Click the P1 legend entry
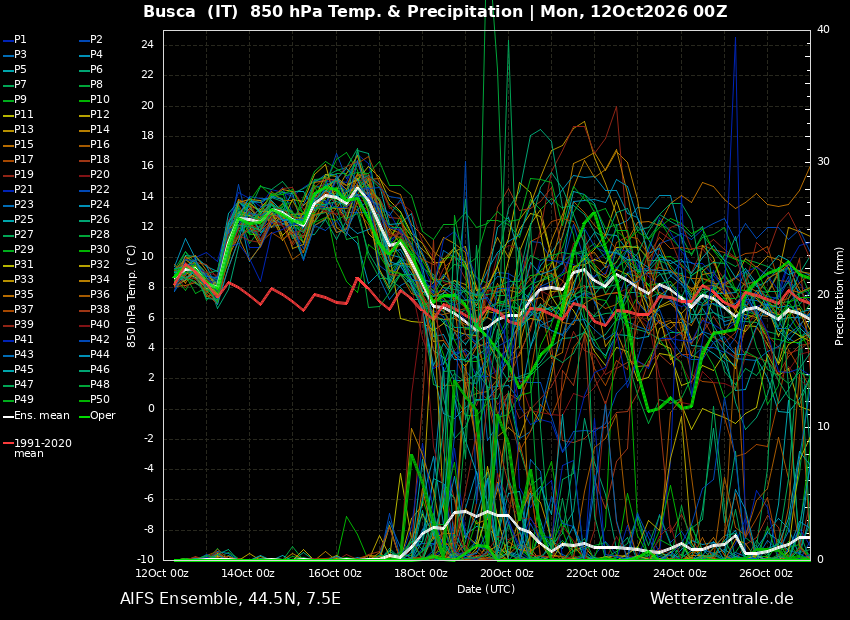The width and height of the screenshot is (850, 620). click(15, 40)
